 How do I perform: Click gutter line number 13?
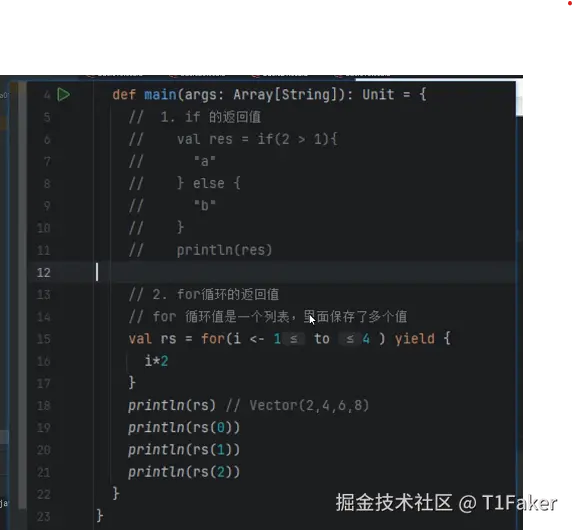click(43, 295)
